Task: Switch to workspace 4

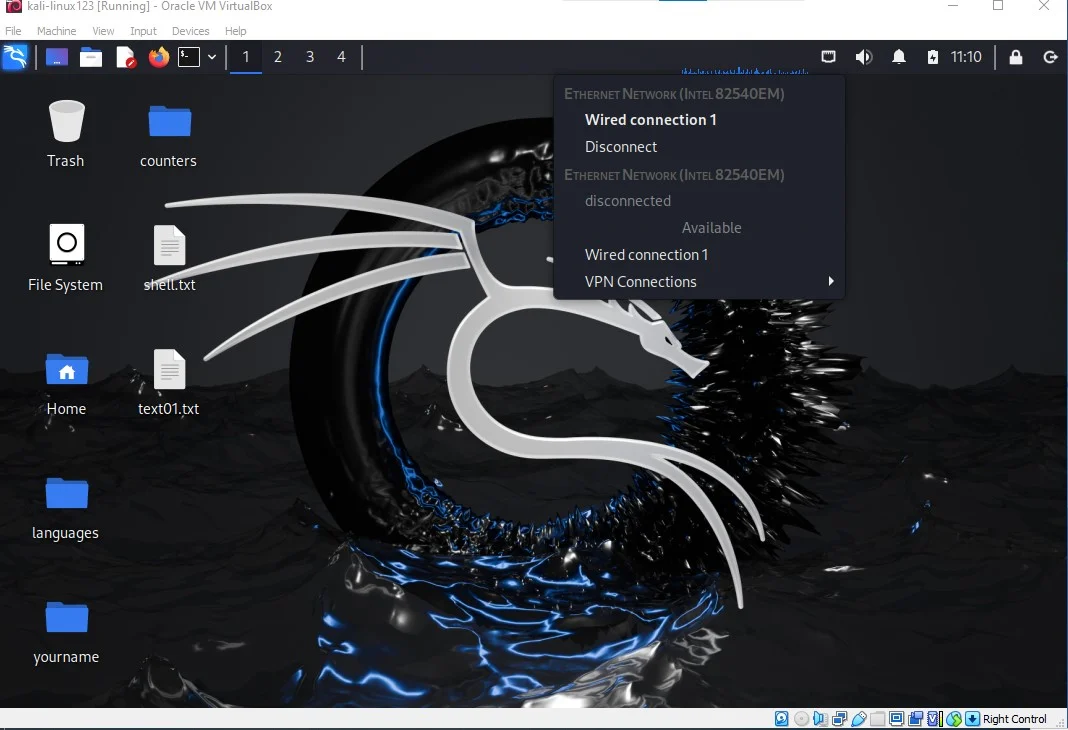Action: 341,57
